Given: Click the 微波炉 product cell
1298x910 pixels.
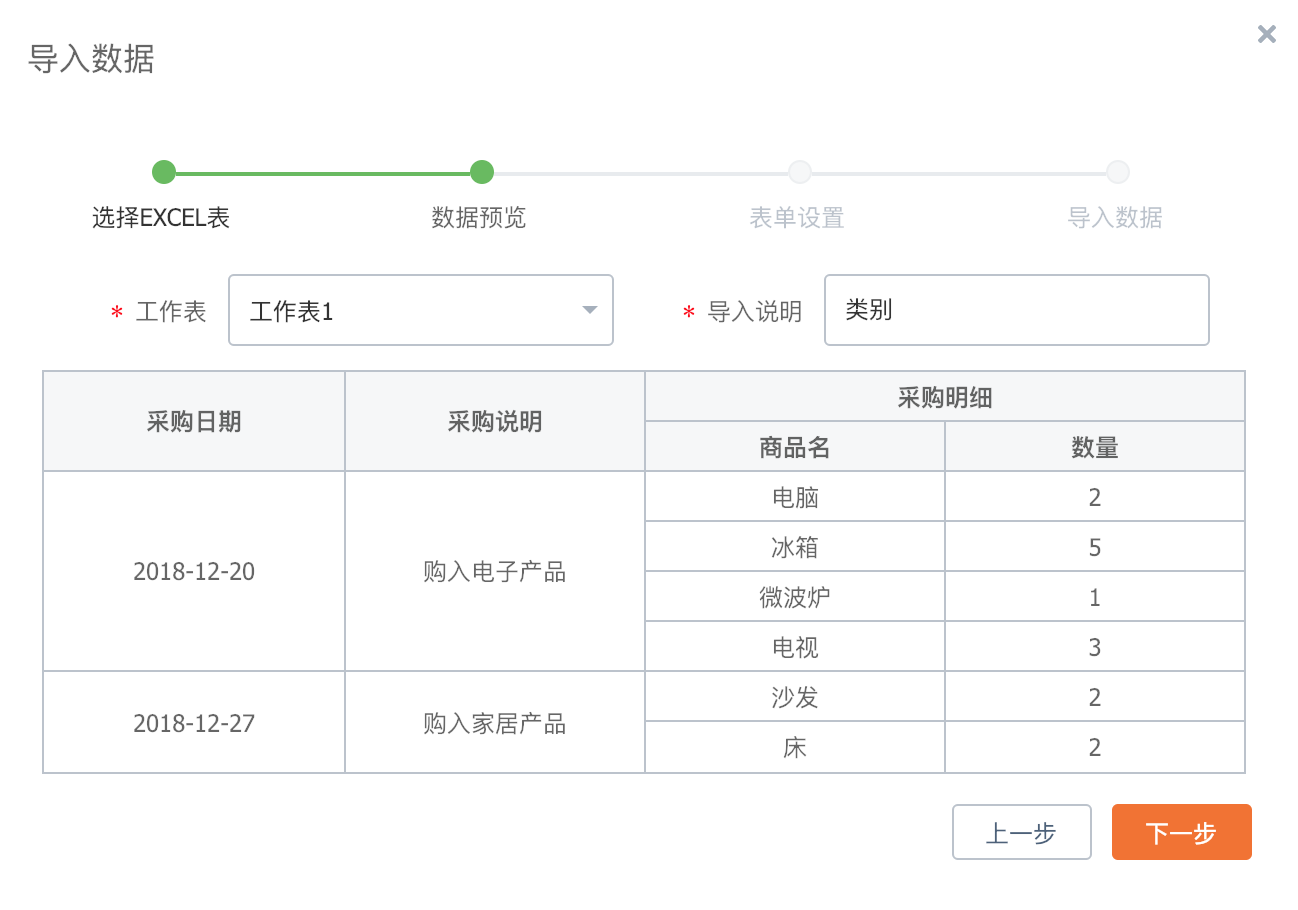Looking at the screenshot, I should 795,598.
